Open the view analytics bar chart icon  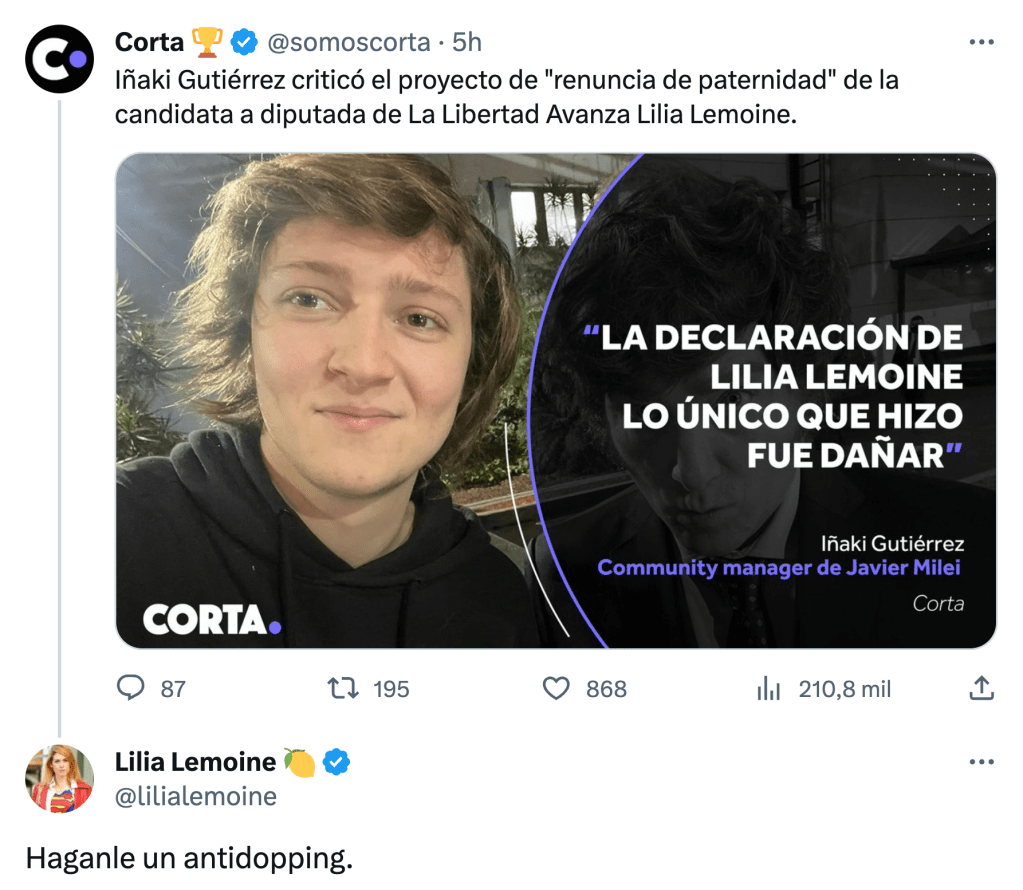[769, 688]
